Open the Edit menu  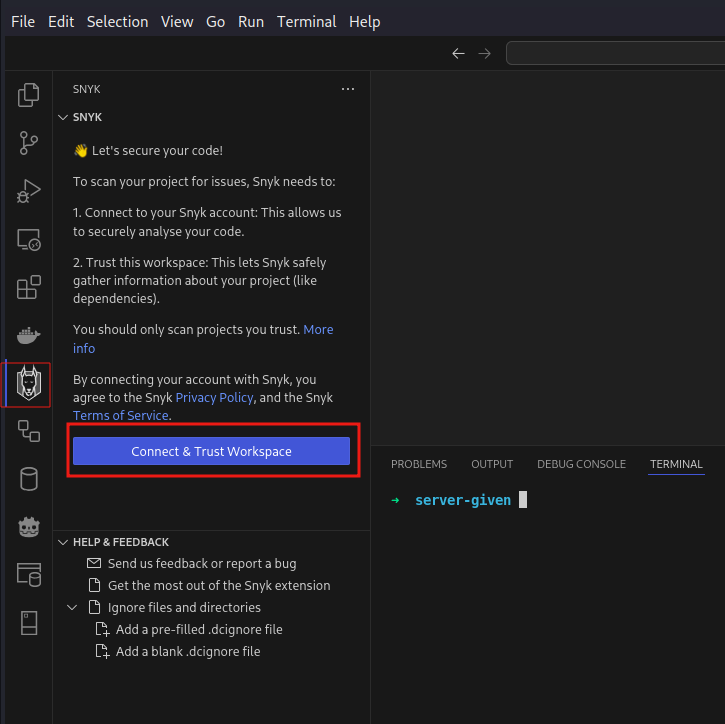[61, 22]
